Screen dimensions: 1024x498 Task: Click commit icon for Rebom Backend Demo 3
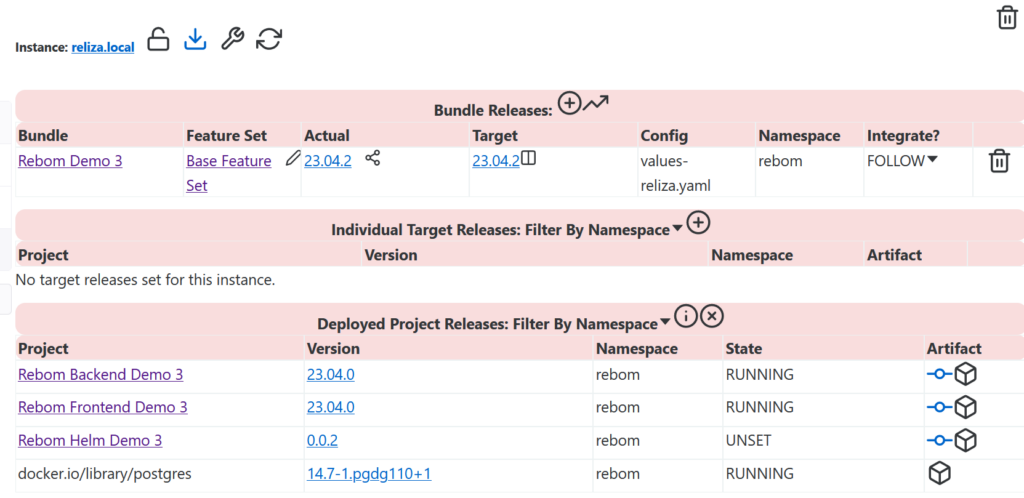coord(940,375)
